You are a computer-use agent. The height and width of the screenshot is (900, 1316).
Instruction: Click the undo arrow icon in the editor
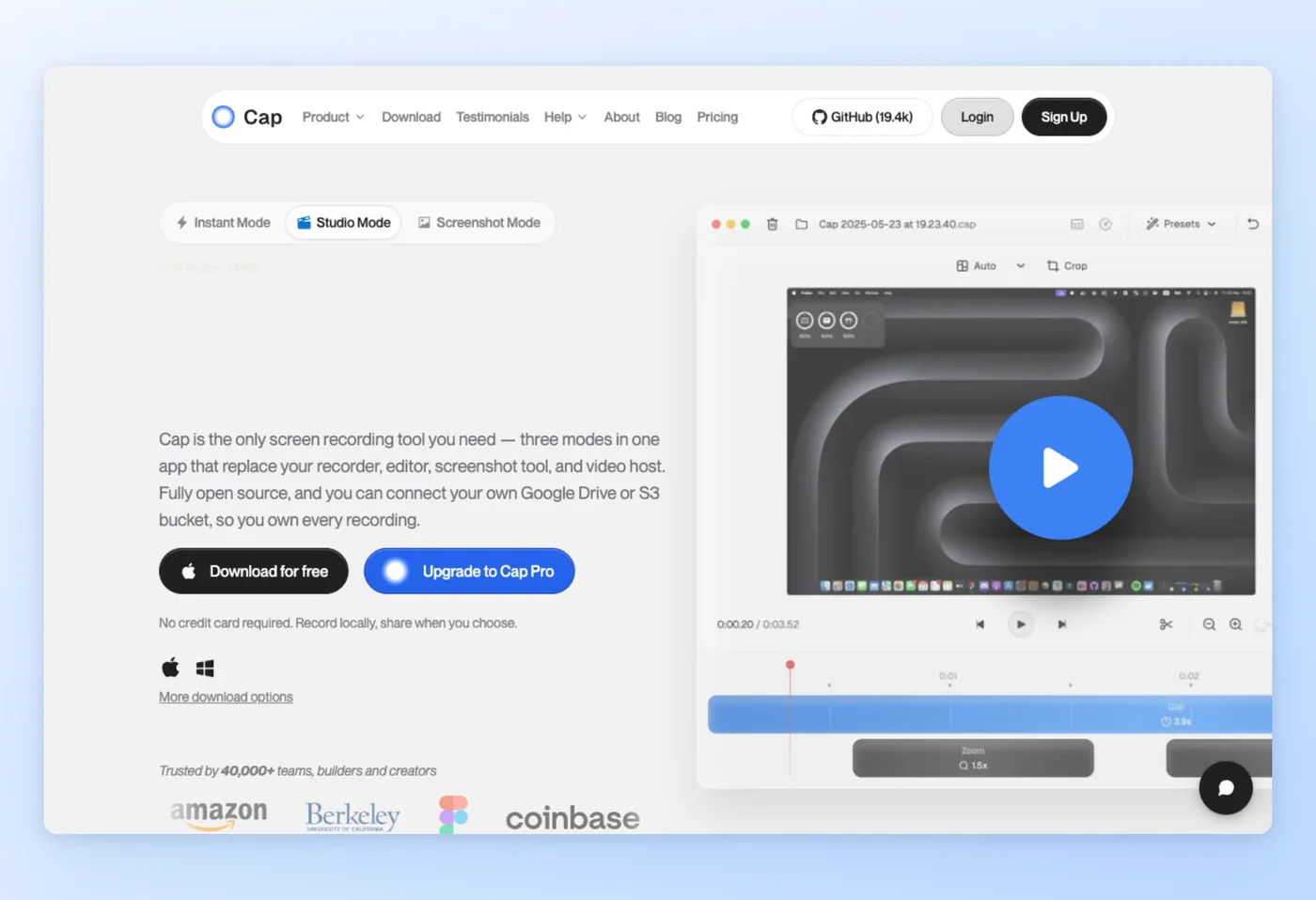coord(1253,224)
